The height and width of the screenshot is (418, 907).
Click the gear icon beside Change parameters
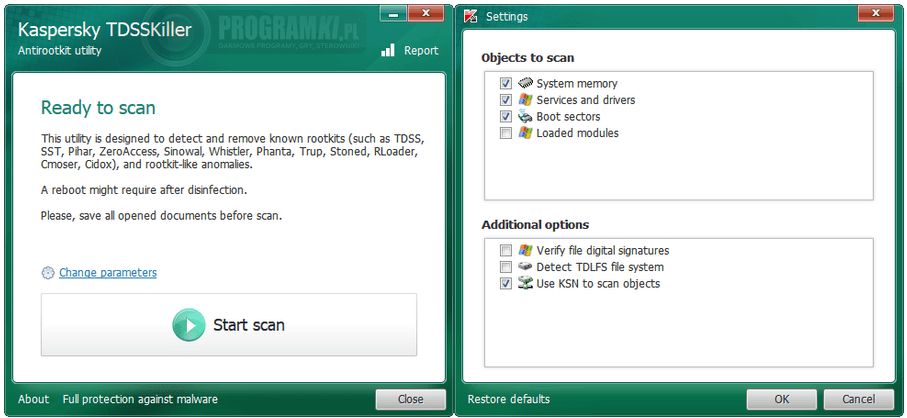(x=48, y=272)
